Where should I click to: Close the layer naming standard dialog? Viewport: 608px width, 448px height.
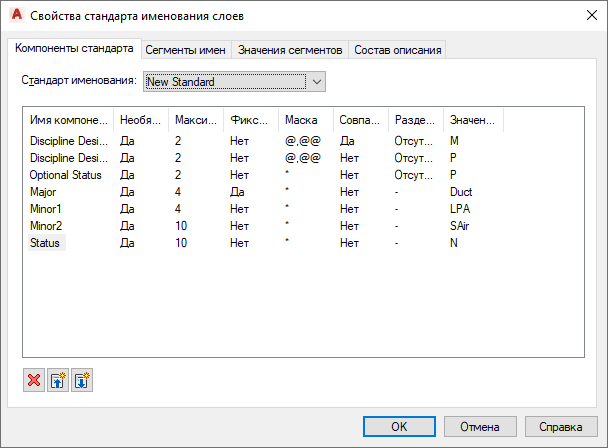pyautogui.click(x=584, y=16)
